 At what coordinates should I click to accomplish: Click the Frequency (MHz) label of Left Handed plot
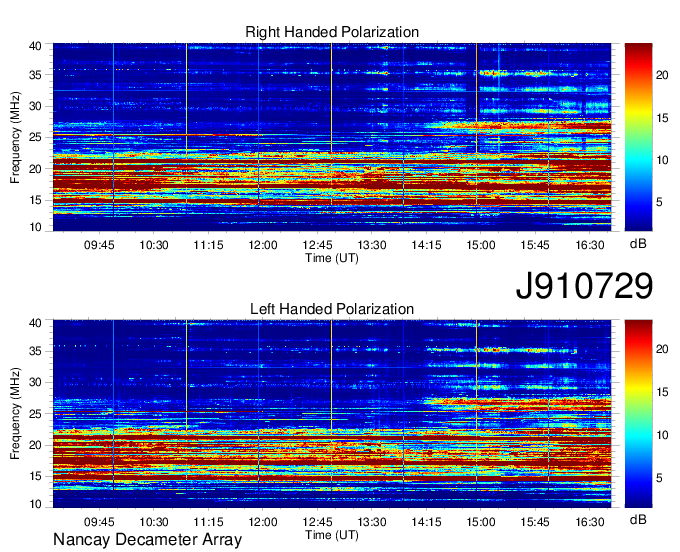(x=15, y=414)
